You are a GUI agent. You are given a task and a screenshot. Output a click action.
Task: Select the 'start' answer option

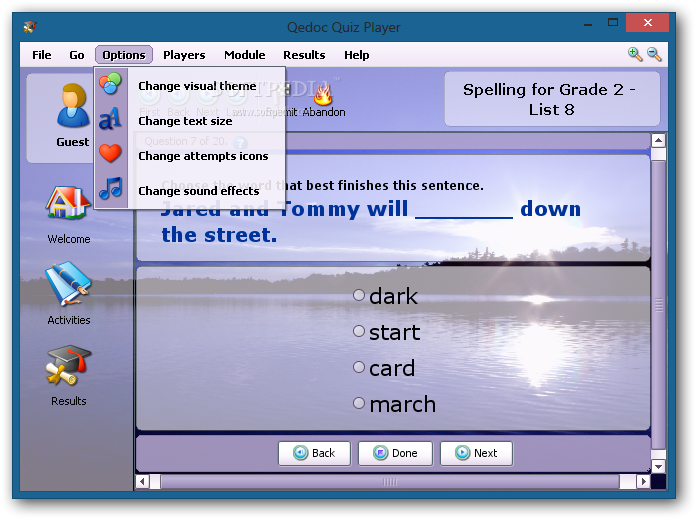pos(386,332)
